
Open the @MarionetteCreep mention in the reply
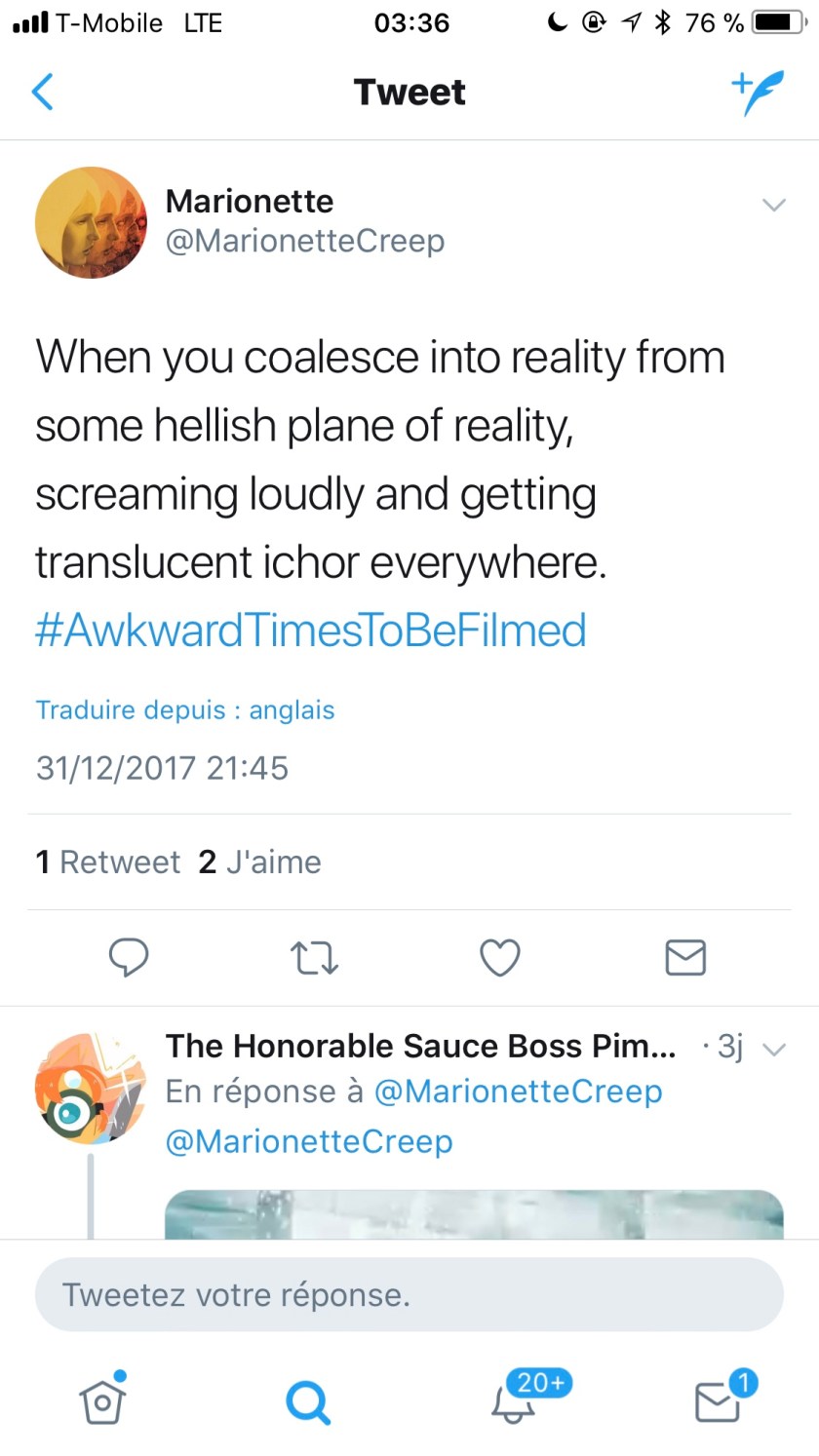309,1141
